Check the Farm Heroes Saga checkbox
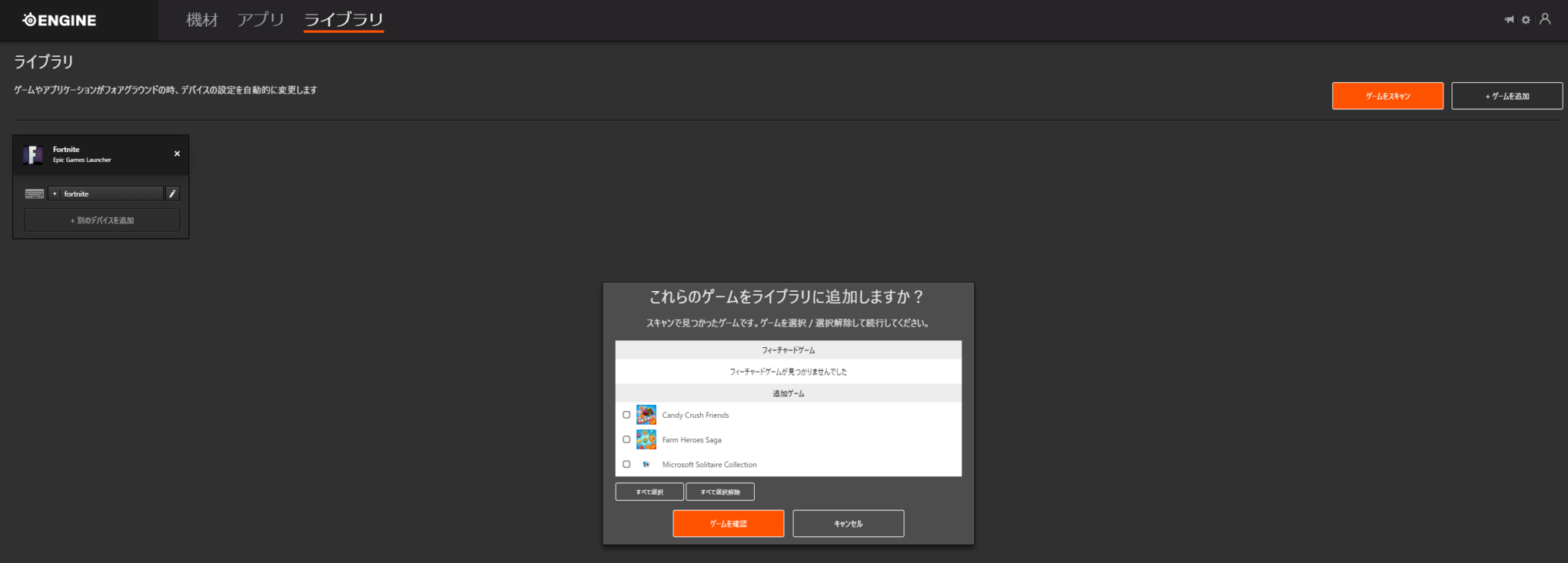This screenshot has height=563, width=1568. point(626,439)
